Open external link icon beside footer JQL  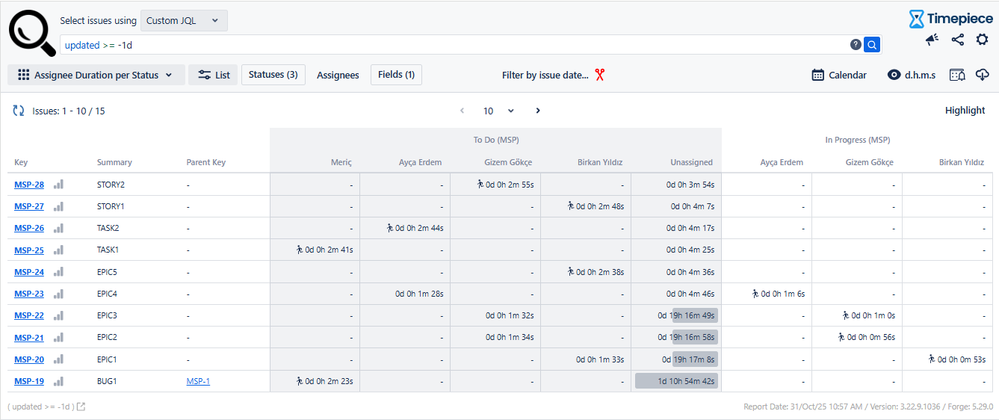pos(81,407)
